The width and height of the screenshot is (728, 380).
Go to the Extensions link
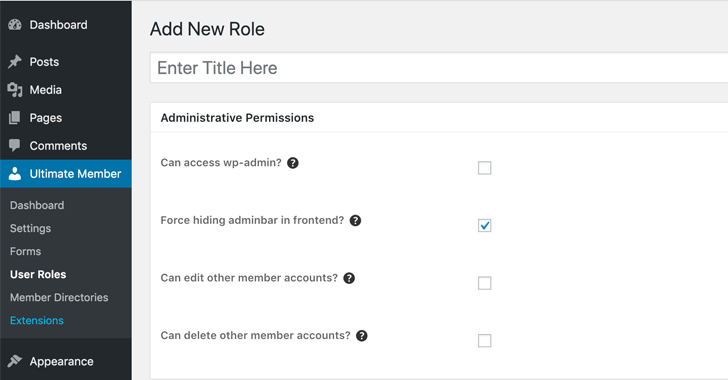pos(37,321)
